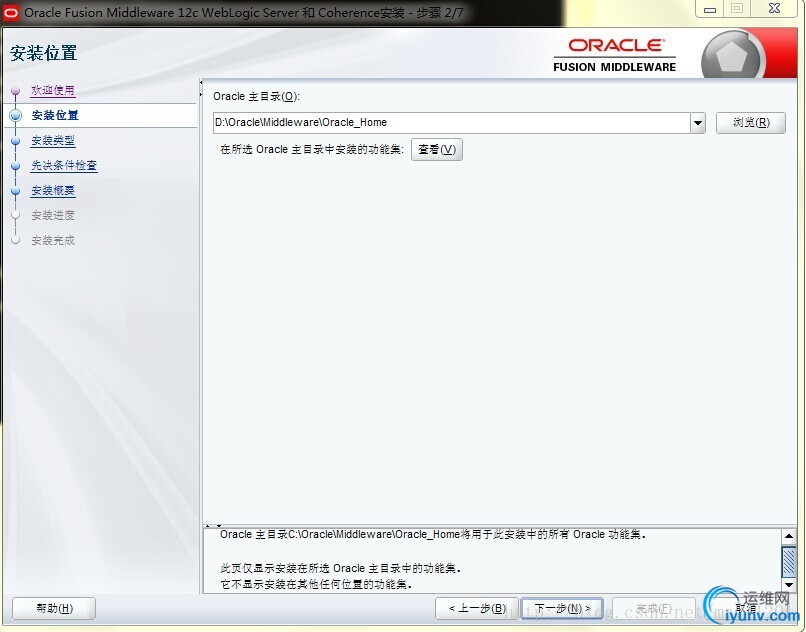
Task: Click the 完成(F) finish button
Action: click(654, 608)
